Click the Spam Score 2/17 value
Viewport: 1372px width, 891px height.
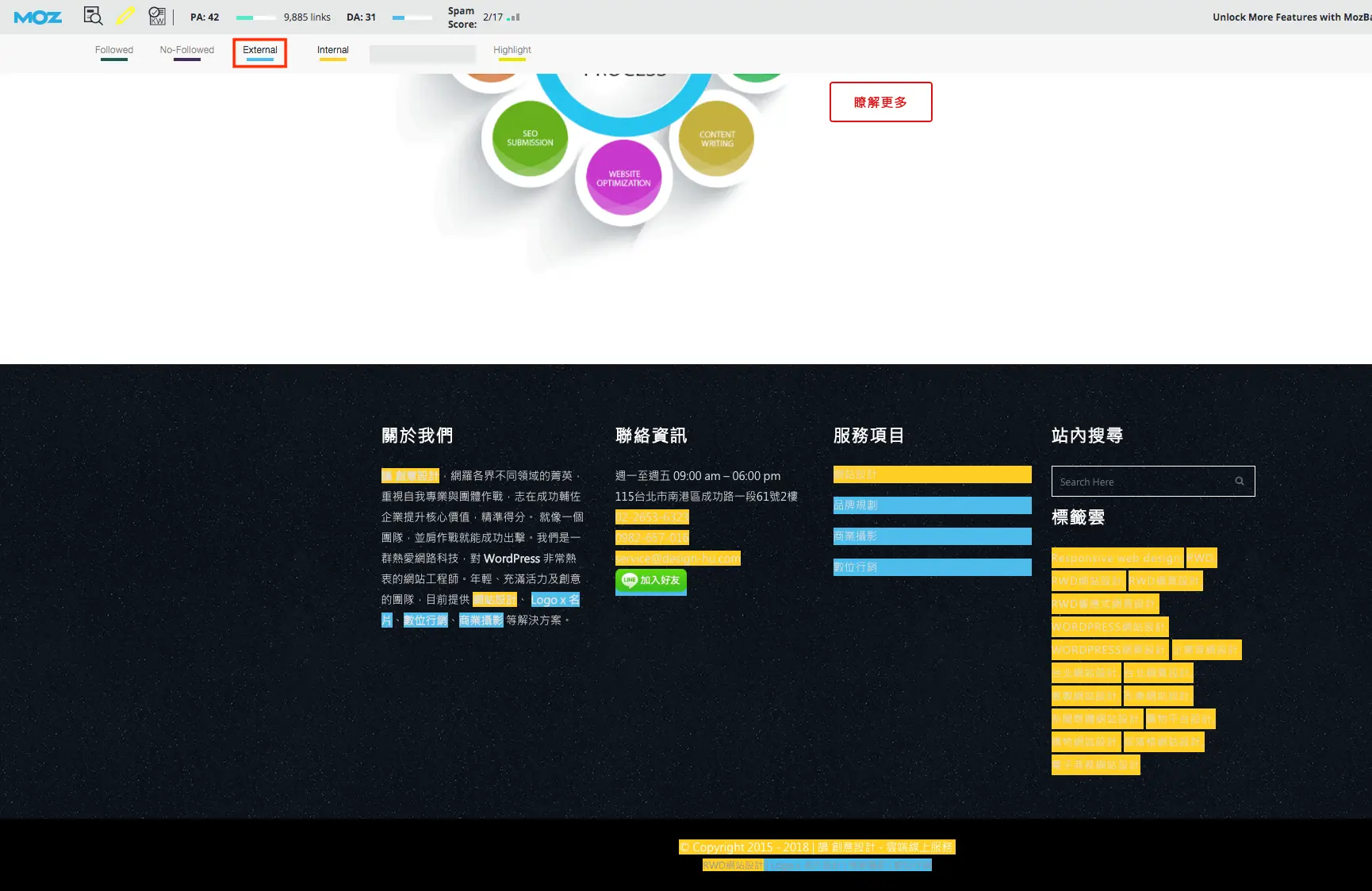492,17
